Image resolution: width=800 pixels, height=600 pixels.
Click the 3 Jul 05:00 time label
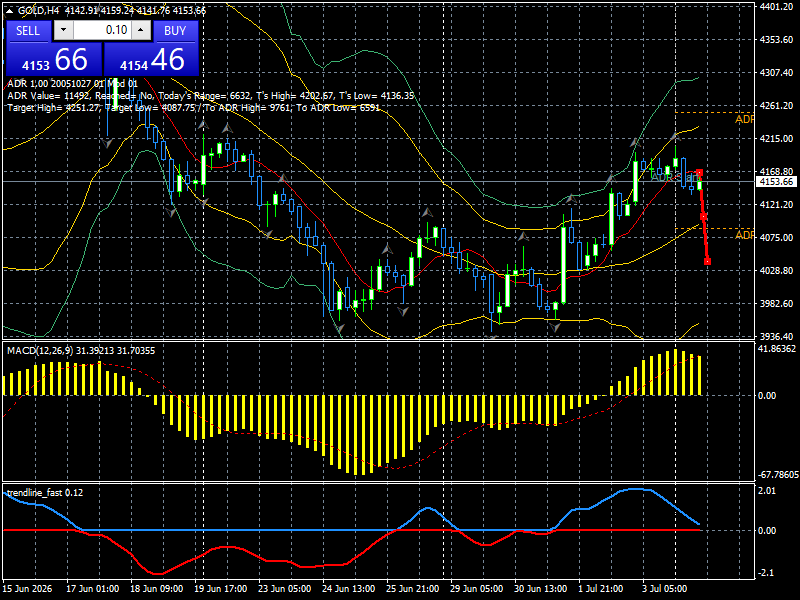(664, 589)
